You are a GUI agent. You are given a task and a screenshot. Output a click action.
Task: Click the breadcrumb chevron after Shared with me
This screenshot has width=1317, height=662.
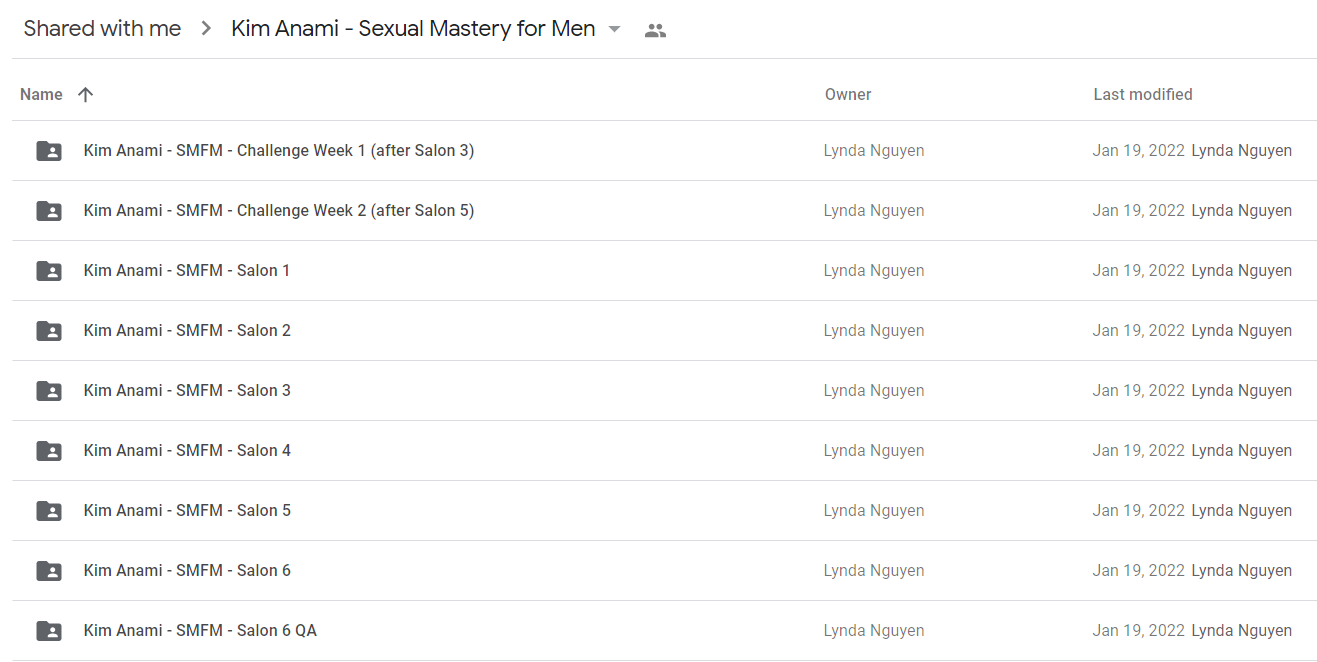tap(206, 29)
